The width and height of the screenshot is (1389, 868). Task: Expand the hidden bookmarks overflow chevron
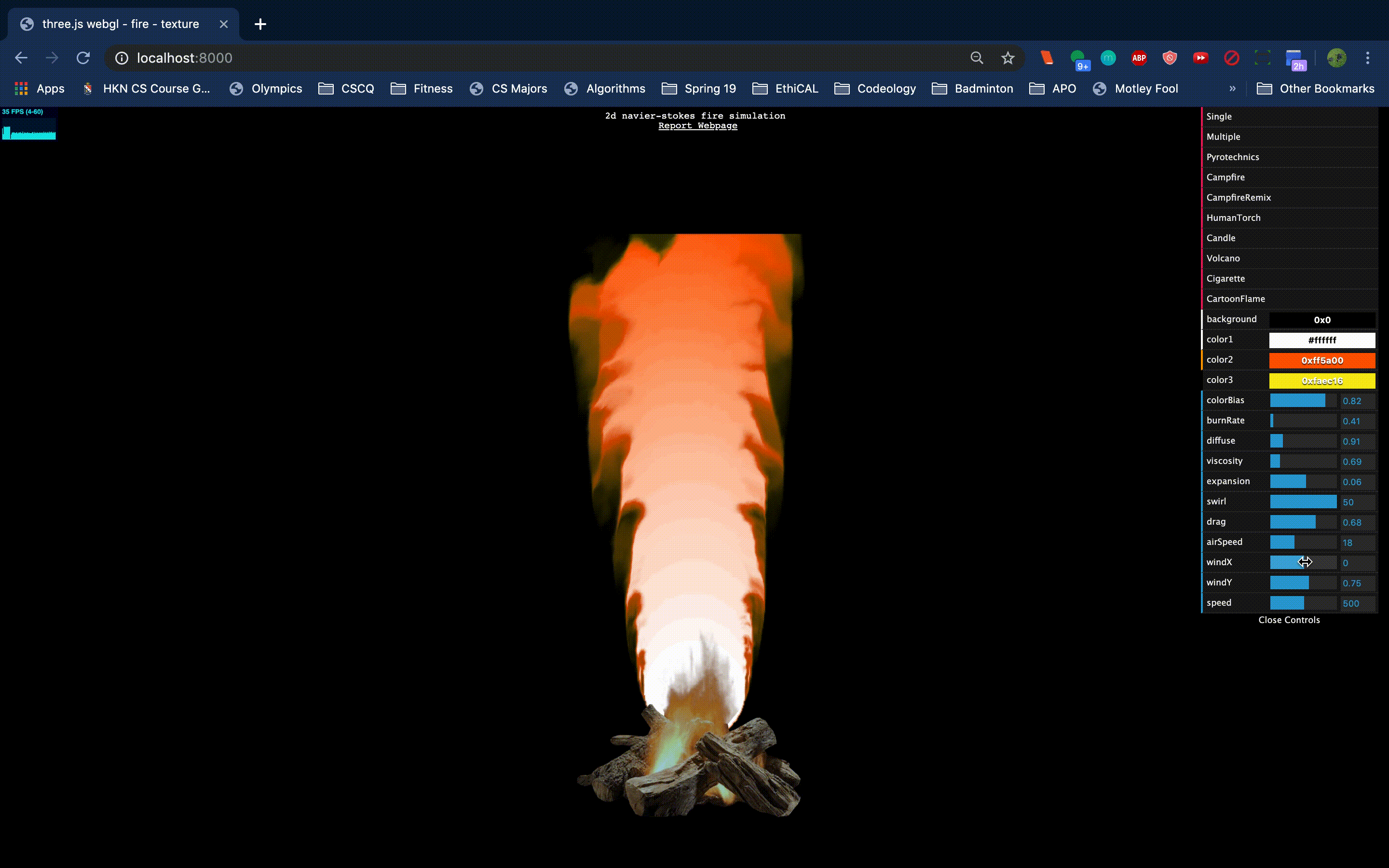click(1232, 88)
